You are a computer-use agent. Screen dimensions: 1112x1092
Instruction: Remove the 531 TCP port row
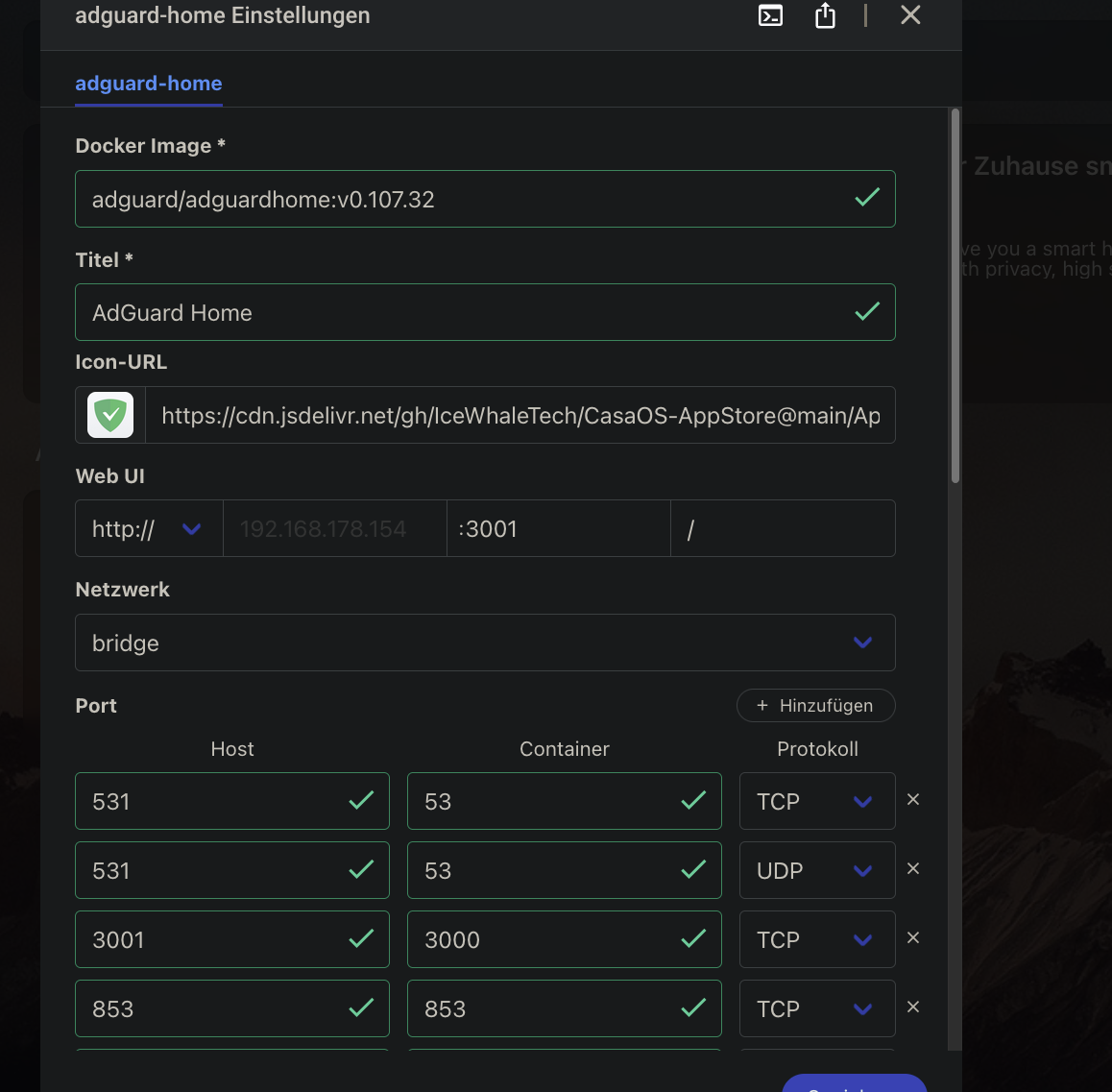click(x=913, y=800)
